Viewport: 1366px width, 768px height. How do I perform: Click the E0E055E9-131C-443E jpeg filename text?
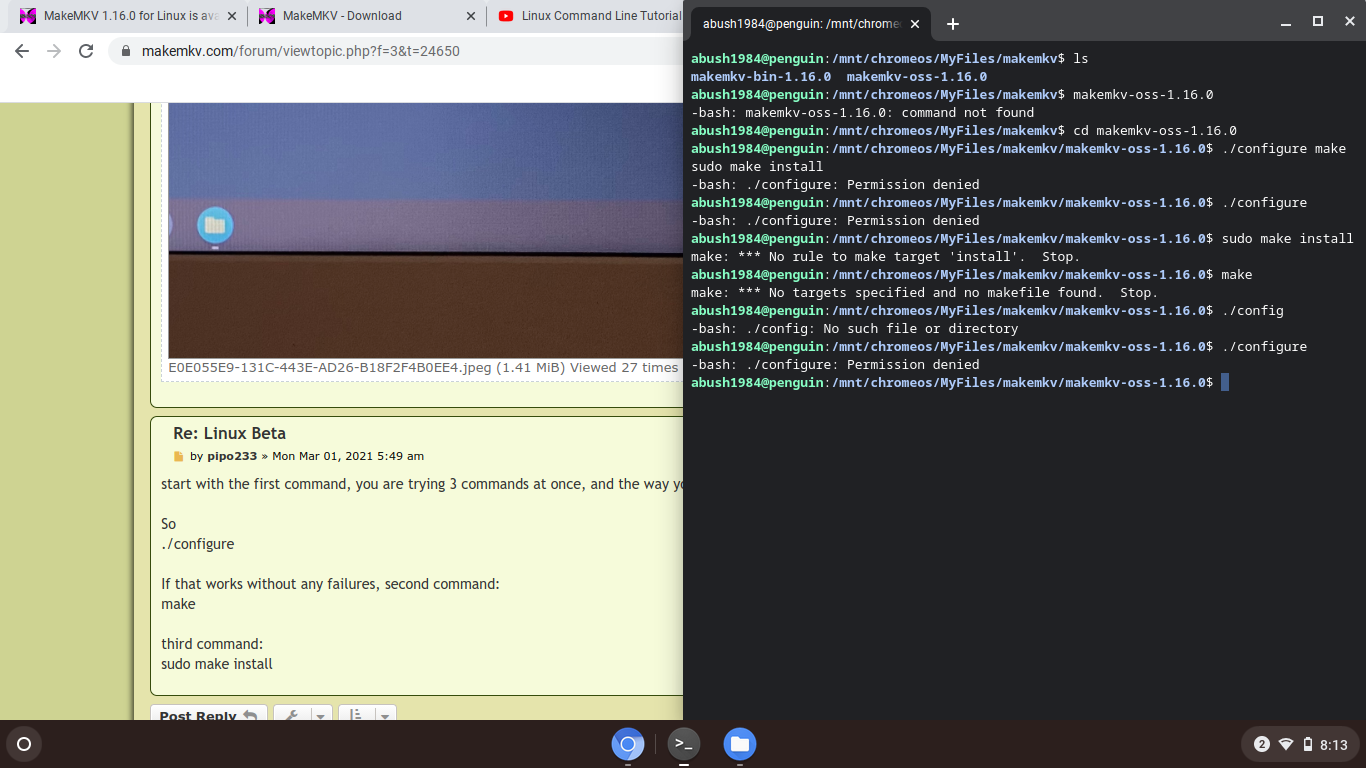coord(330,368)
